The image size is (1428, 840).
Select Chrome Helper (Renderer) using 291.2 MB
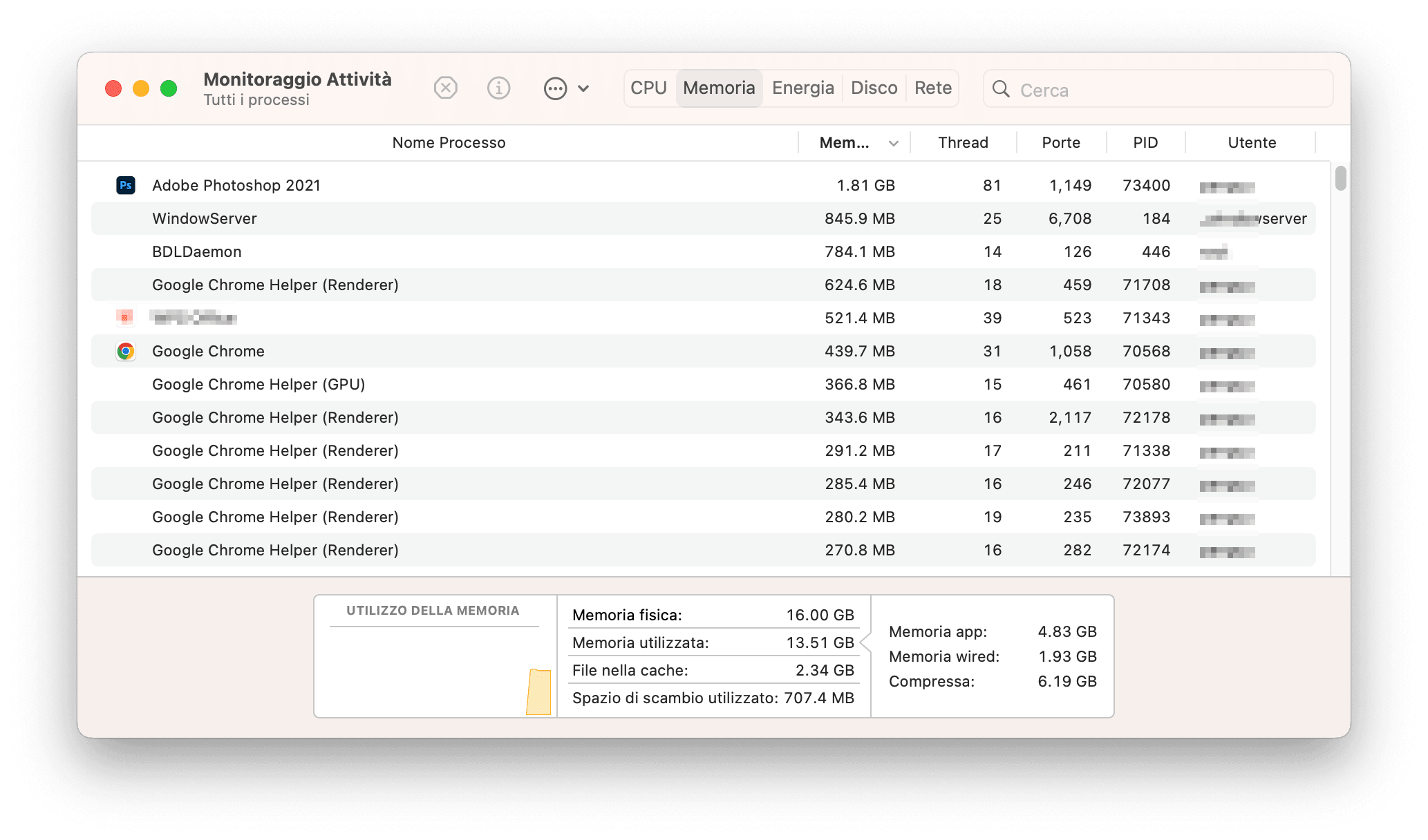pyautogui.click(x=704, y=450)
